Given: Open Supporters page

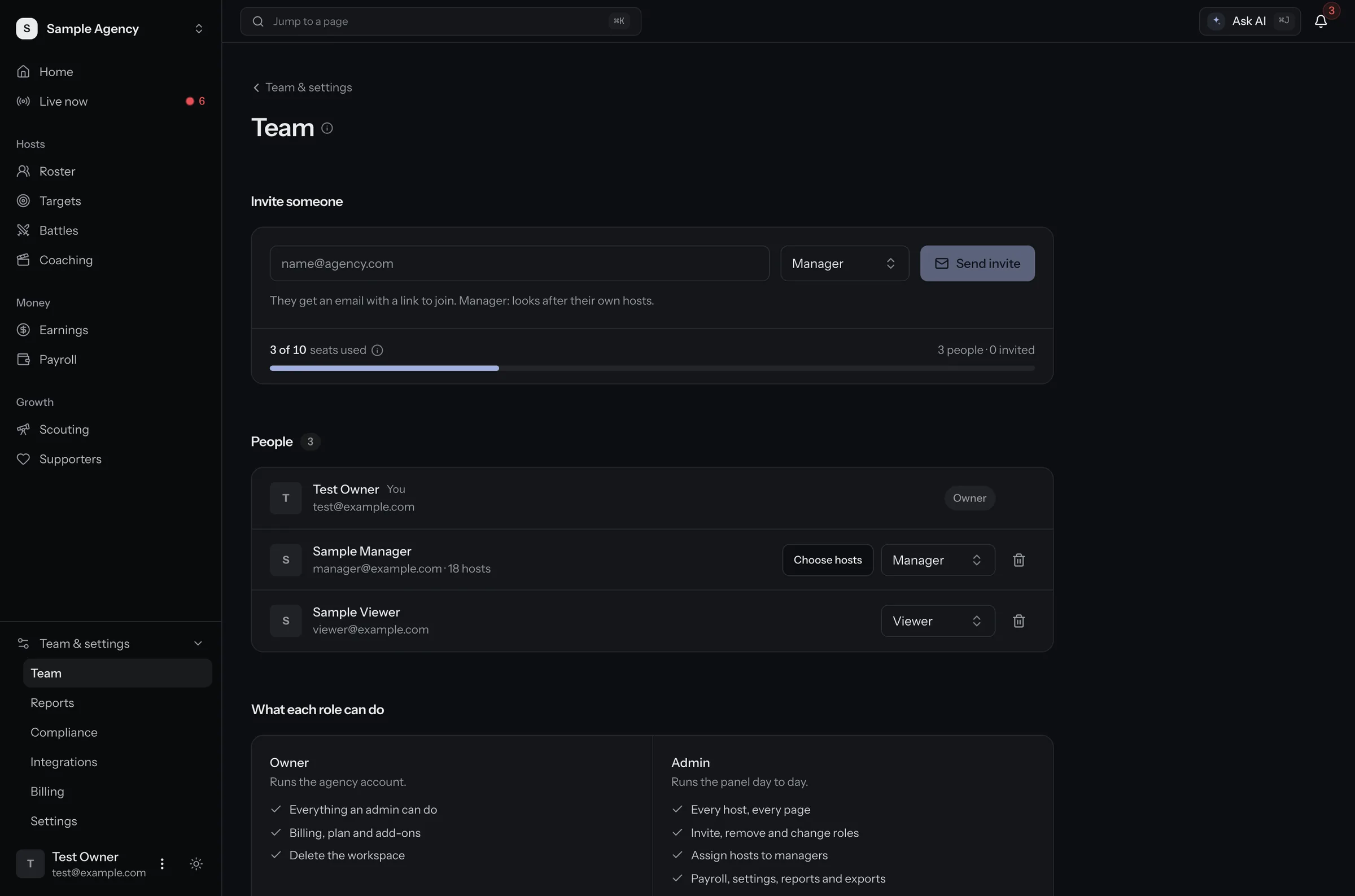Looking at the screenshot, I should click(111, 460).
